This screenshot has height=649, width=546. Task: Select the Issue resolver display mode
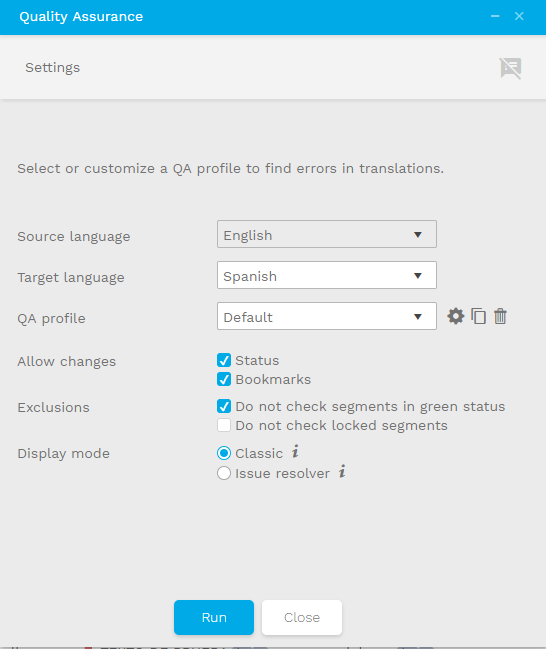[224, 473]
